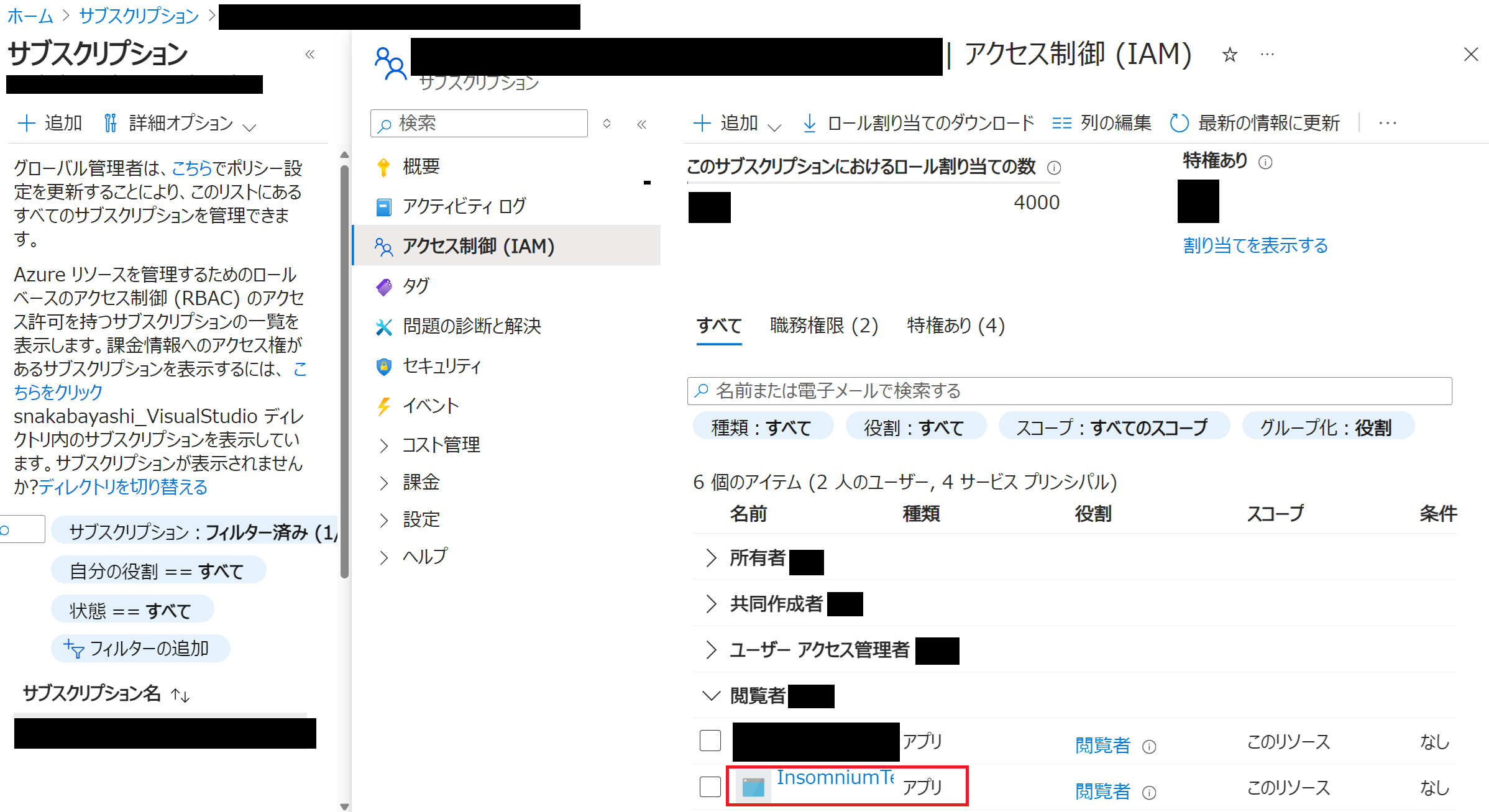Click the 列の編集 columns icon

(1061, 123)
